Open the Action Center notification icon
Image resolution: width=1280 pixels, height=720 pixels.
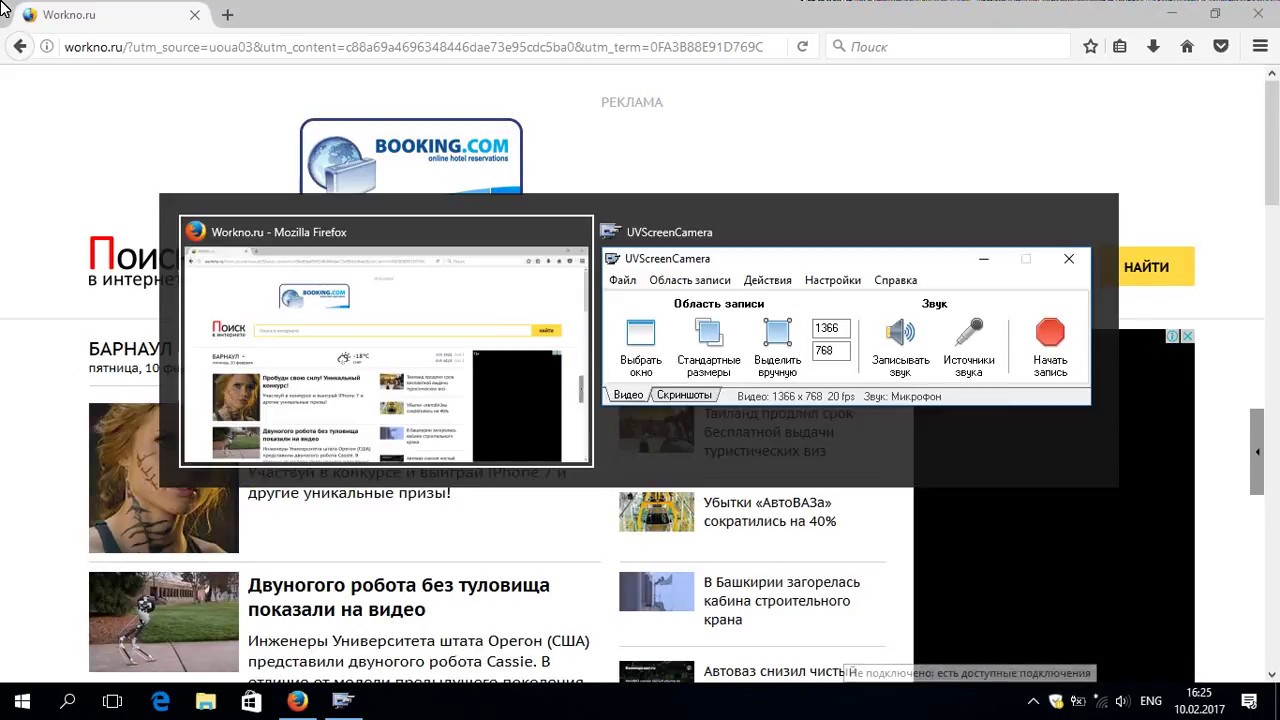pyautogui.click(x=1249, y=701)
